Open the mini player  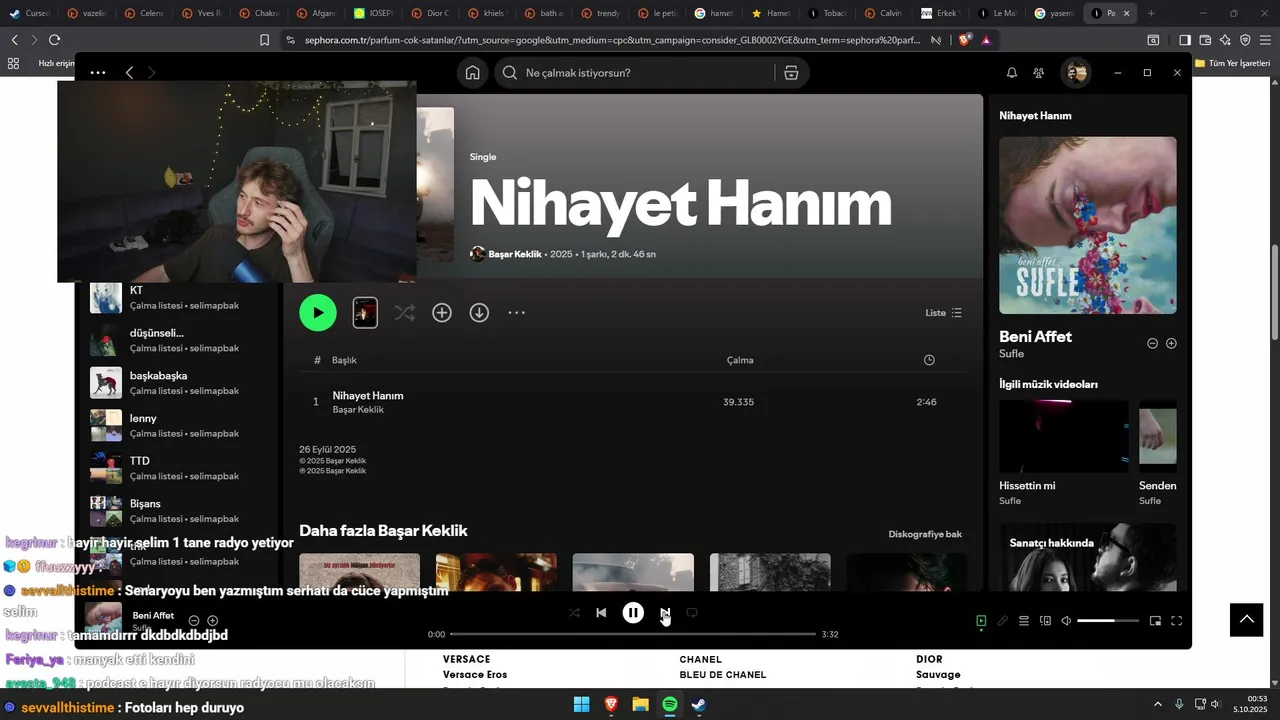click(1155, 621)
